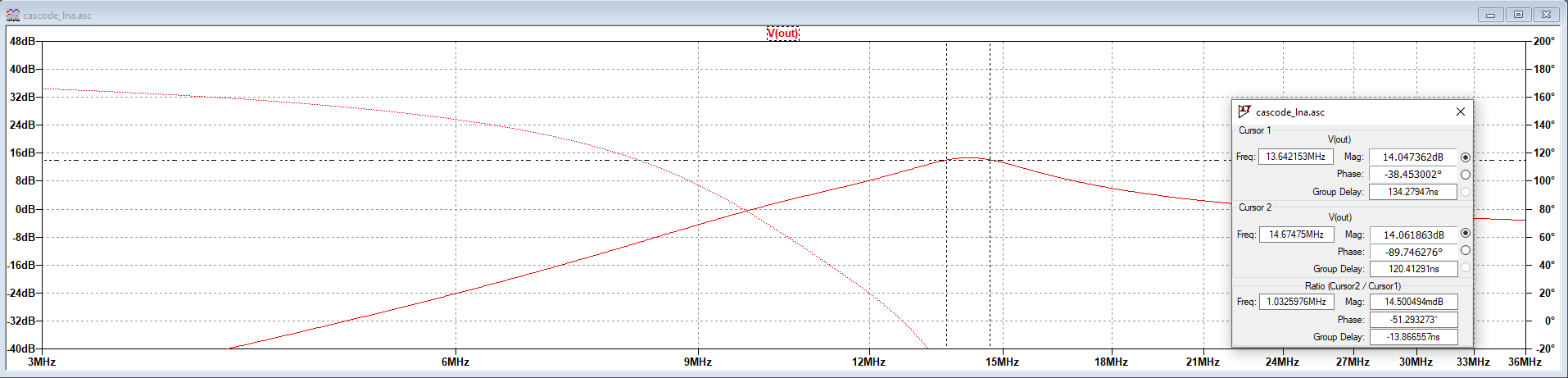Screen dimensions: 1568x378
Task: Click the "33MHz" frequency axis label
Action: pyautogui.click(x=1473, y=362)
